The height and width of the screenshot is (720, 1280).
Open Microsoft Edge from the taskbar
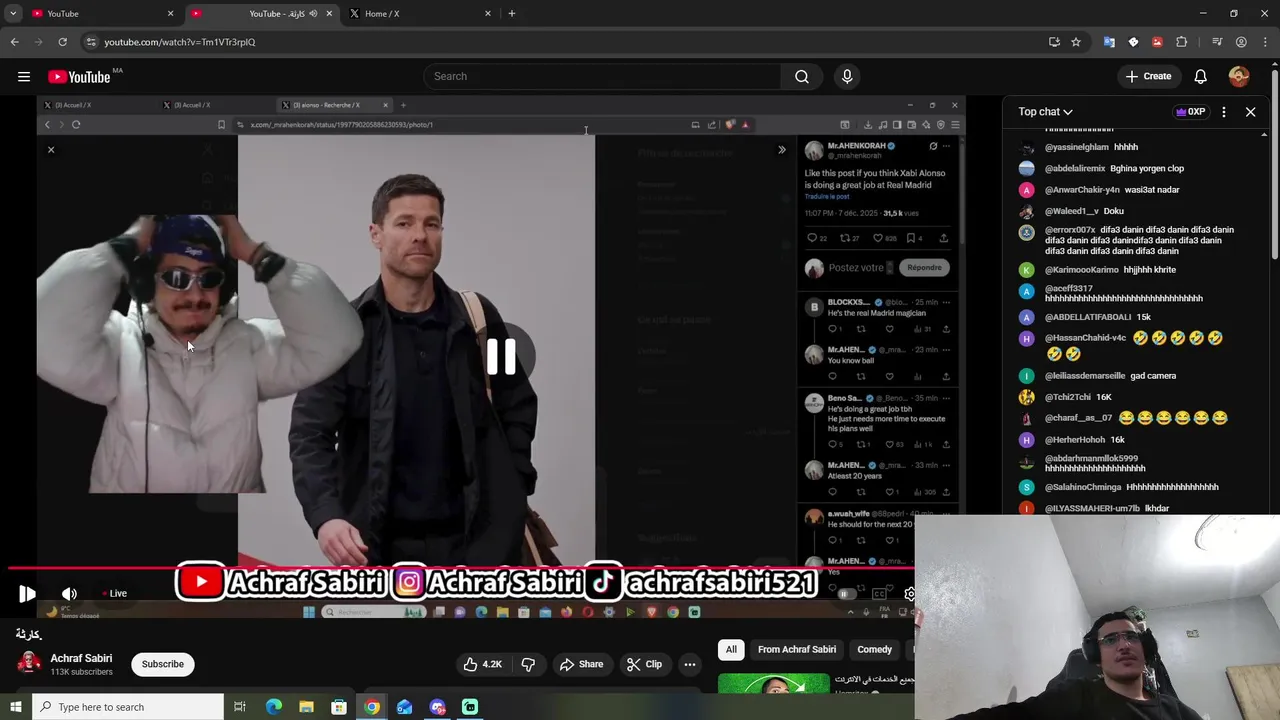pyautogui.click(x=273, y=707)
